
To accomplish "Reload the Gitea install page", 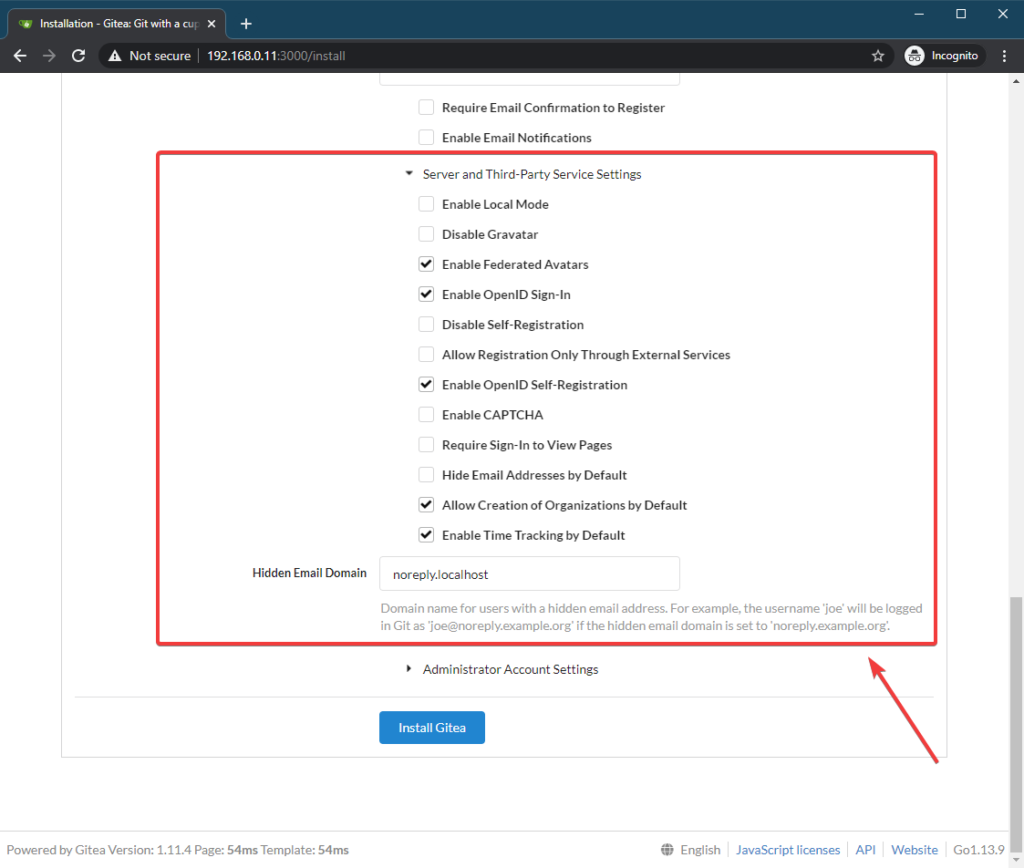I will [78, 56].
